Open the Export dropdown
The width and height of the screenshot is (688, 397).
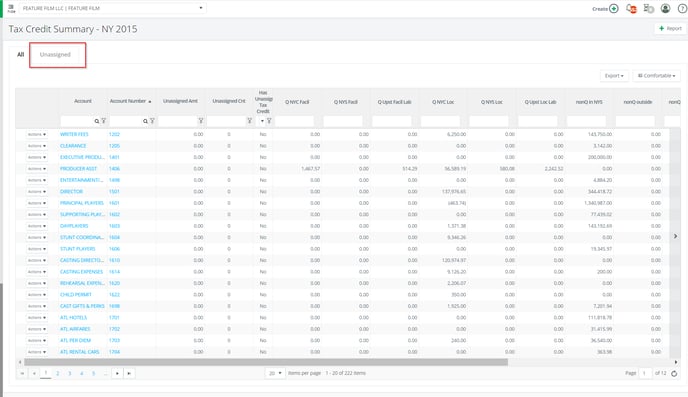[x=614, y=76]
